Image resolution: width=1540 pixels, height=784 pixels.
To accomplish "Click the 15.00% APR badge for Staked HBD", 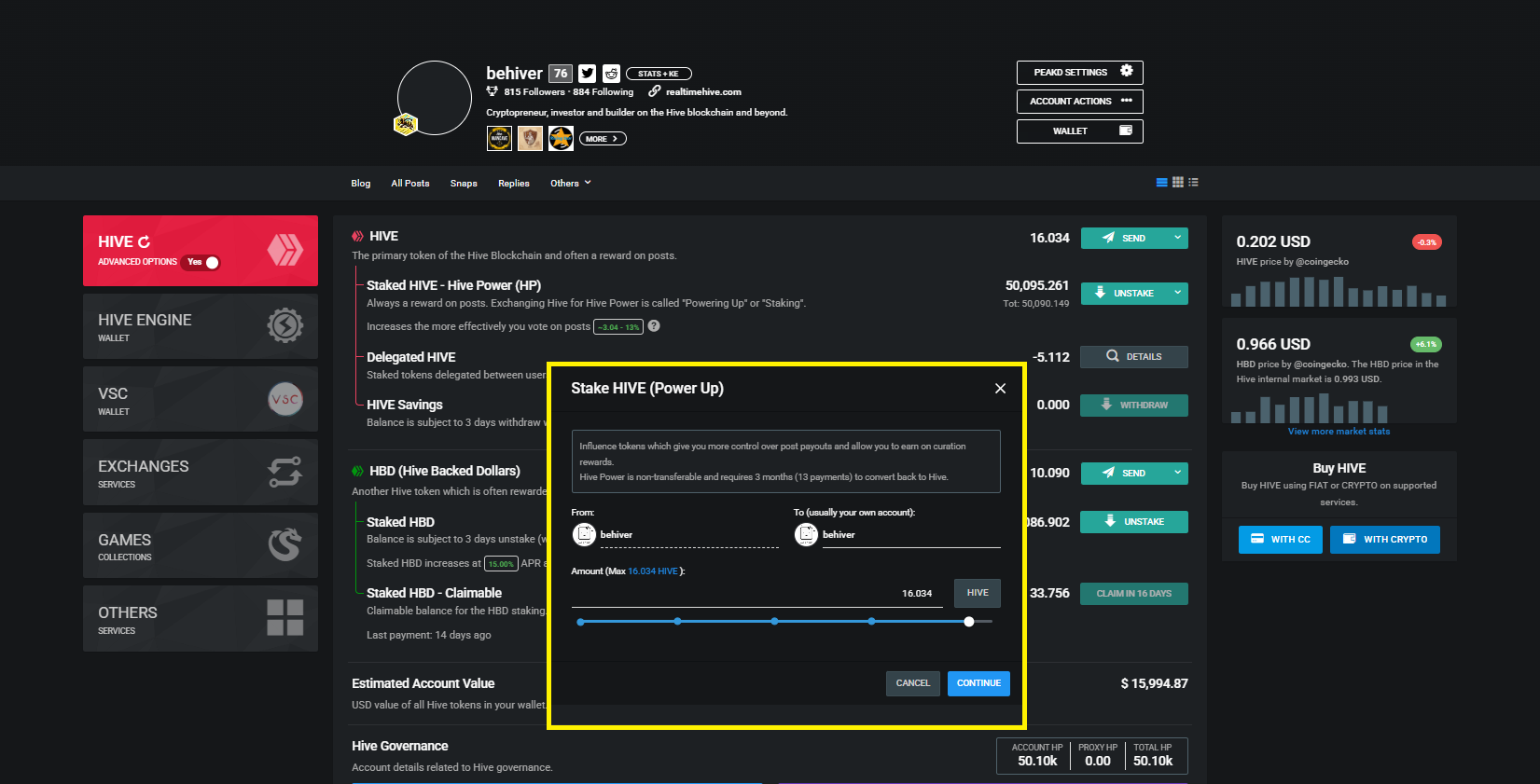I will pyautogui.click(x=501, y=563).
